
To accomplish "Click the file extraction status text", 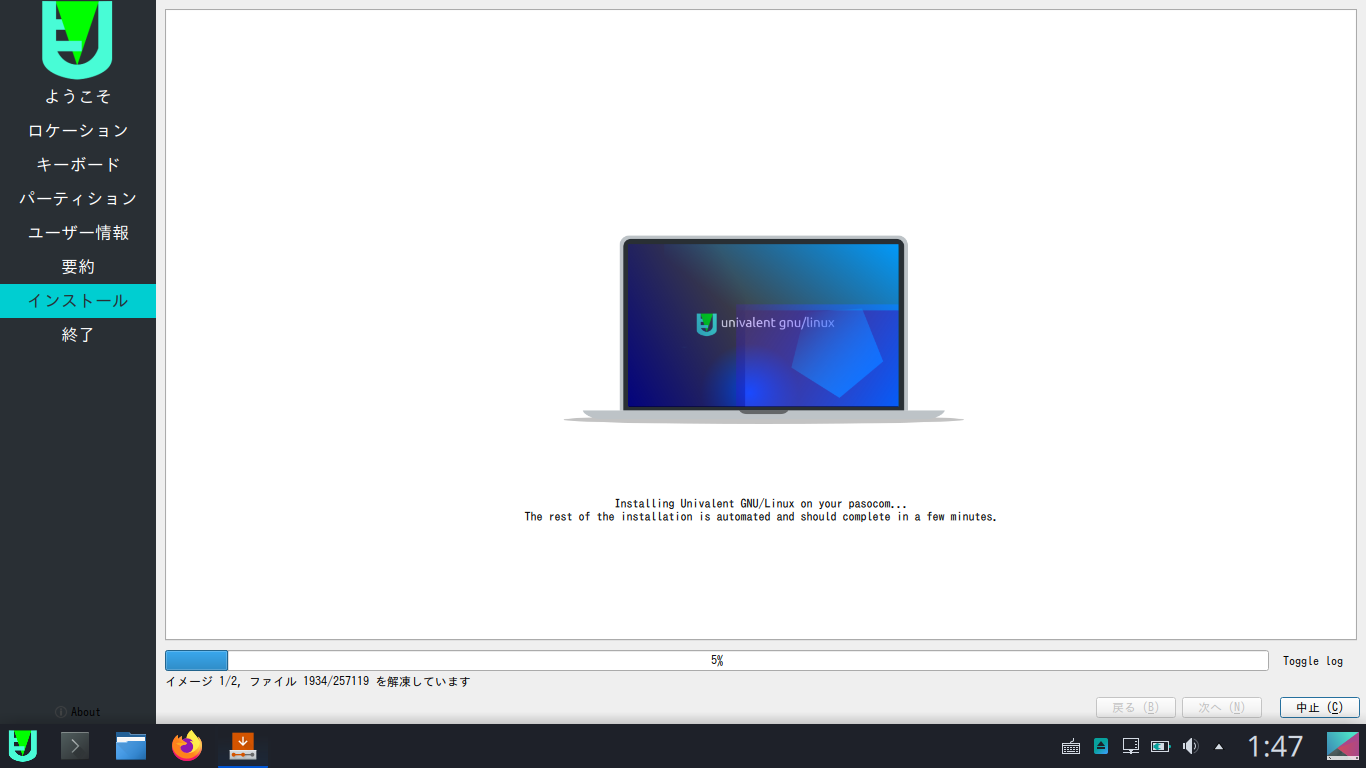I will (318, 682).
